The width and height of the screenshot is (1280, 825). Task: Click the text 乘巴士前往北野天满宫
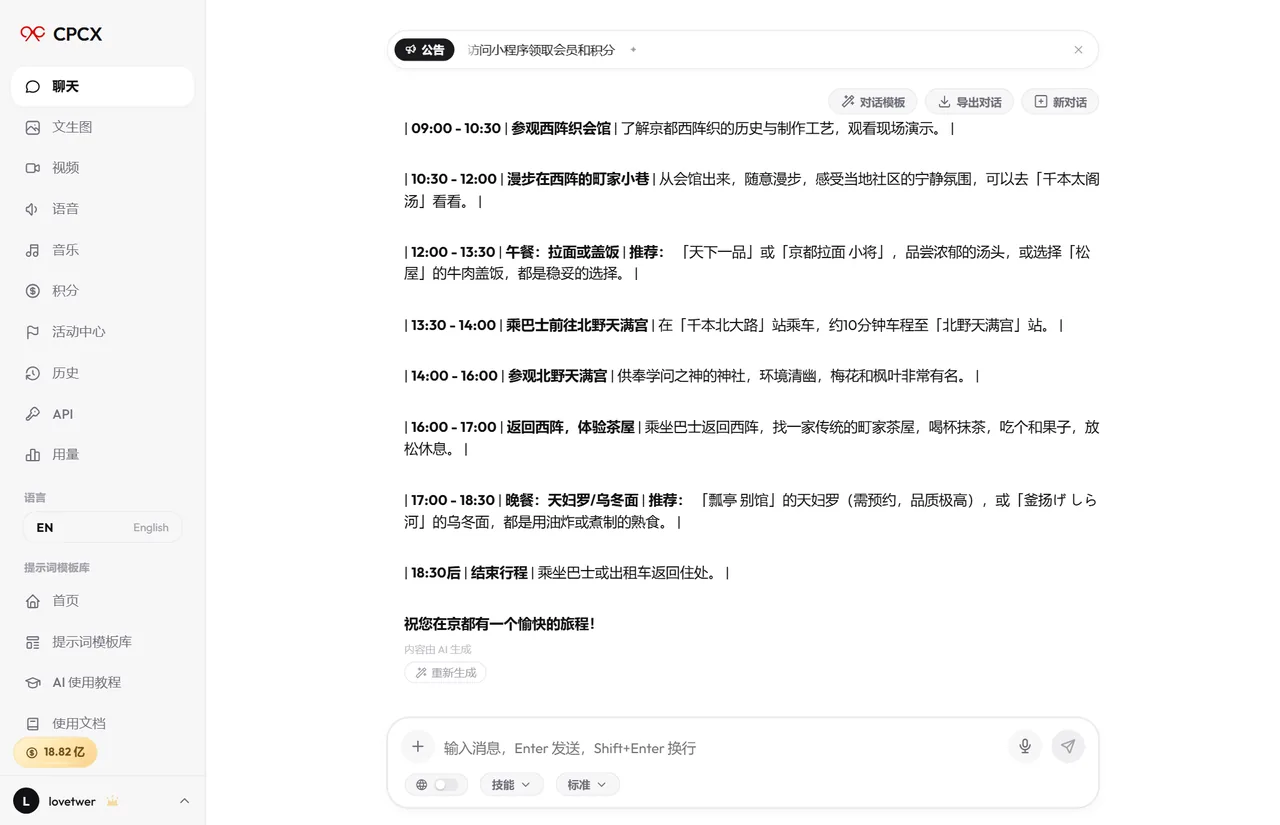pos(577,325)
